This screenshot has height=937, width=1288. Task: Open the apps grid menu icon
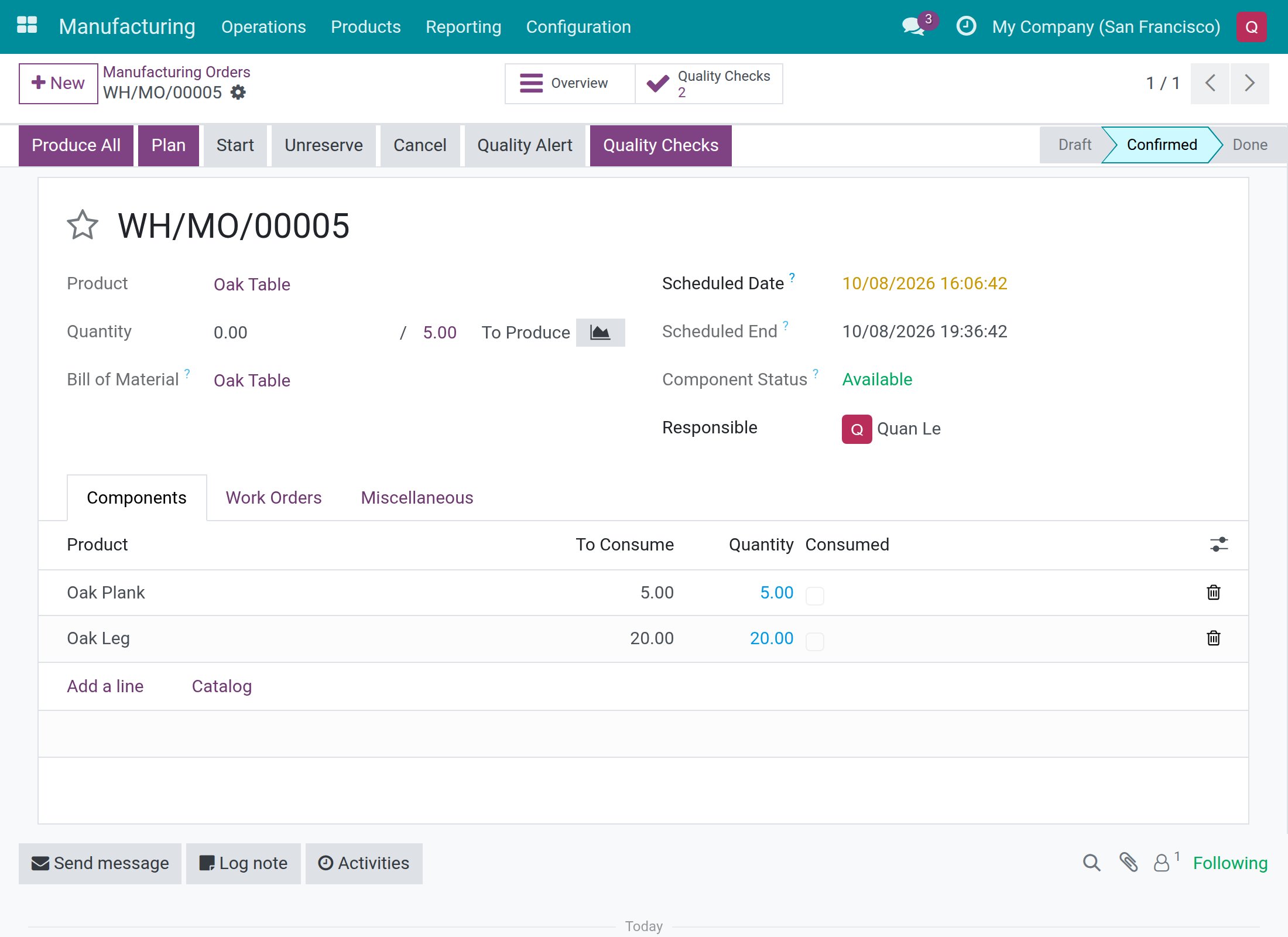click(27, 26)
